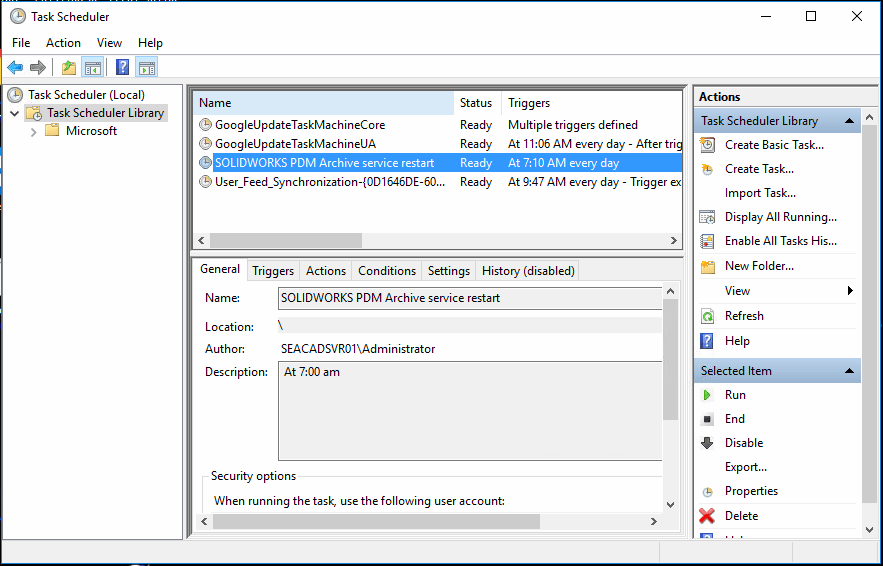Click the Help icon in Actions pane
The image size is (883, 566).
pos(706,341)
